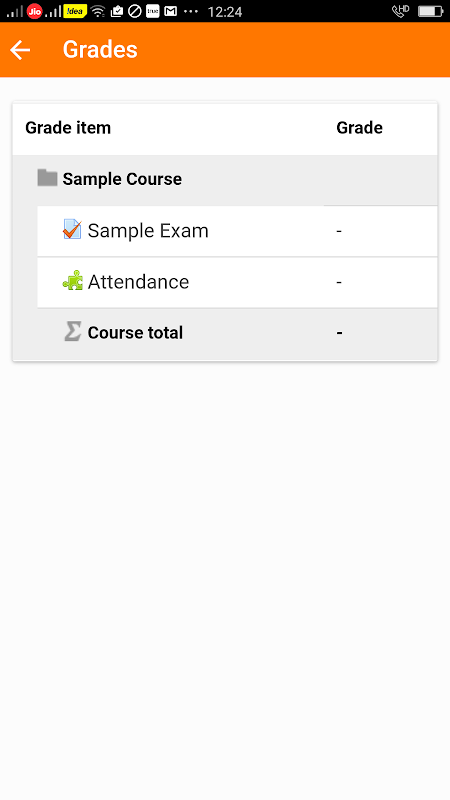Screen dimensions: 450x800
Task: Tap the Jio network icon in status bar
Action: coord(34,11)
